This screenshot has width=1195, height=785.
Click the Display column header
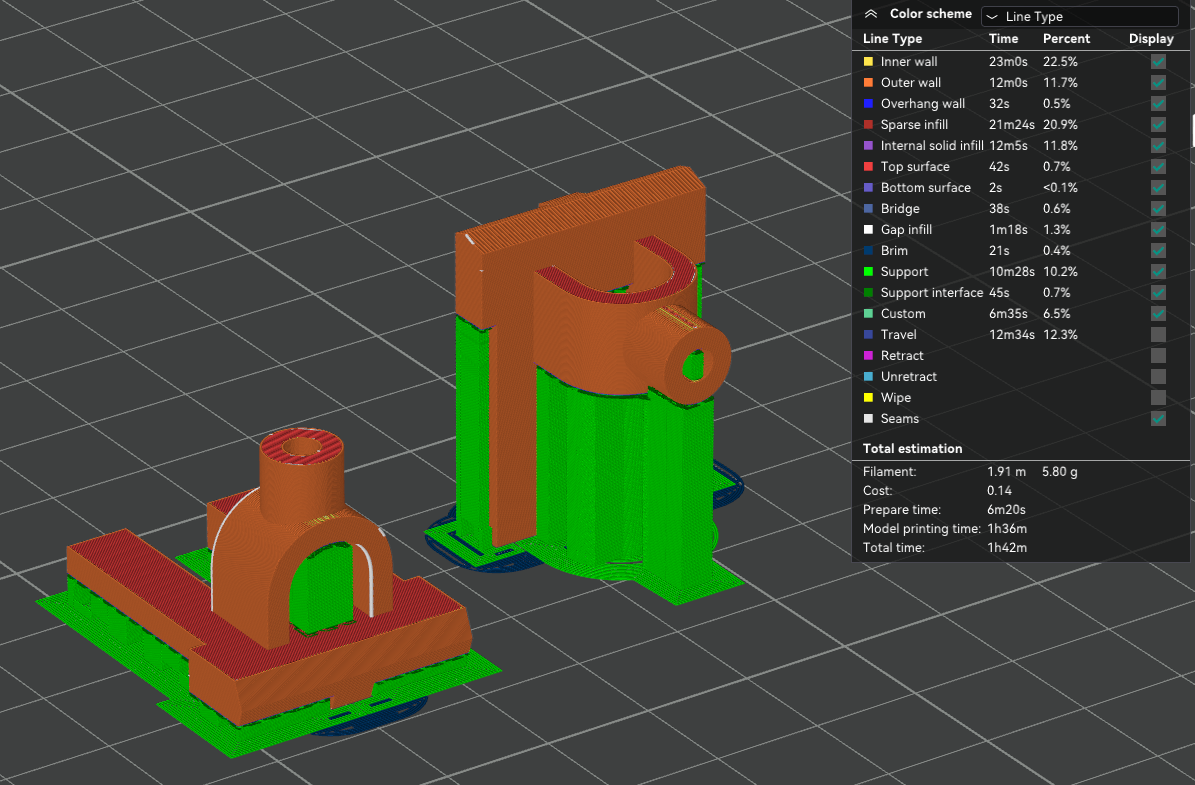[1151, 39]
